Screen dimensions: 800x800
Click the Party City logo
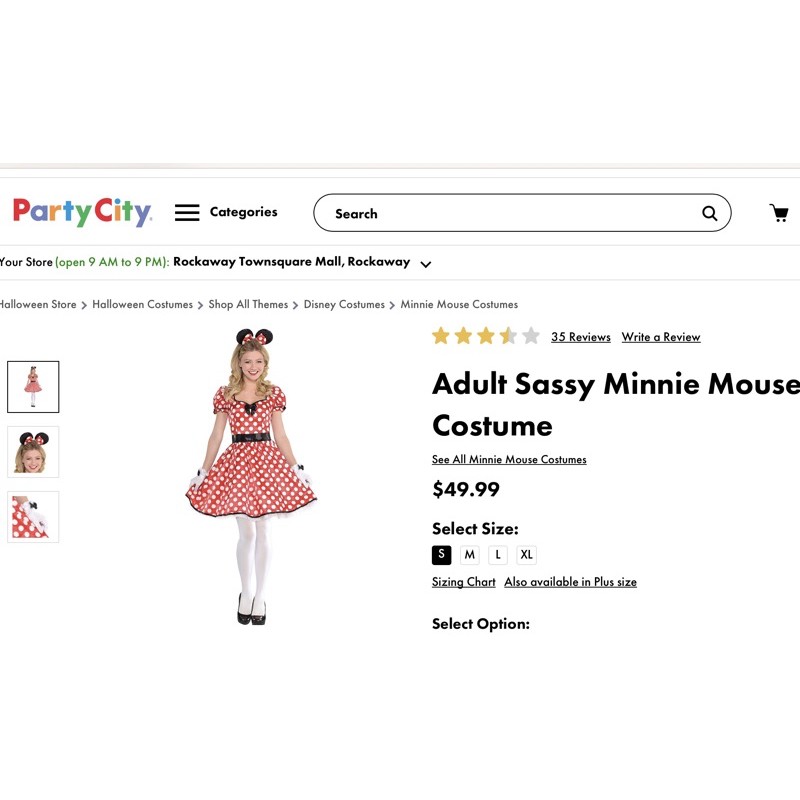click(x=82, y=212)
